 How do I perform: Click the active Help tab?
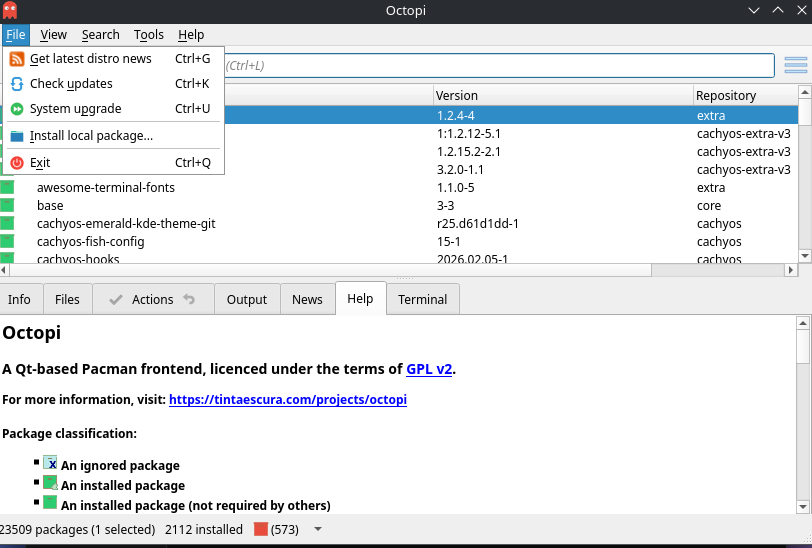tap(360, 298)
